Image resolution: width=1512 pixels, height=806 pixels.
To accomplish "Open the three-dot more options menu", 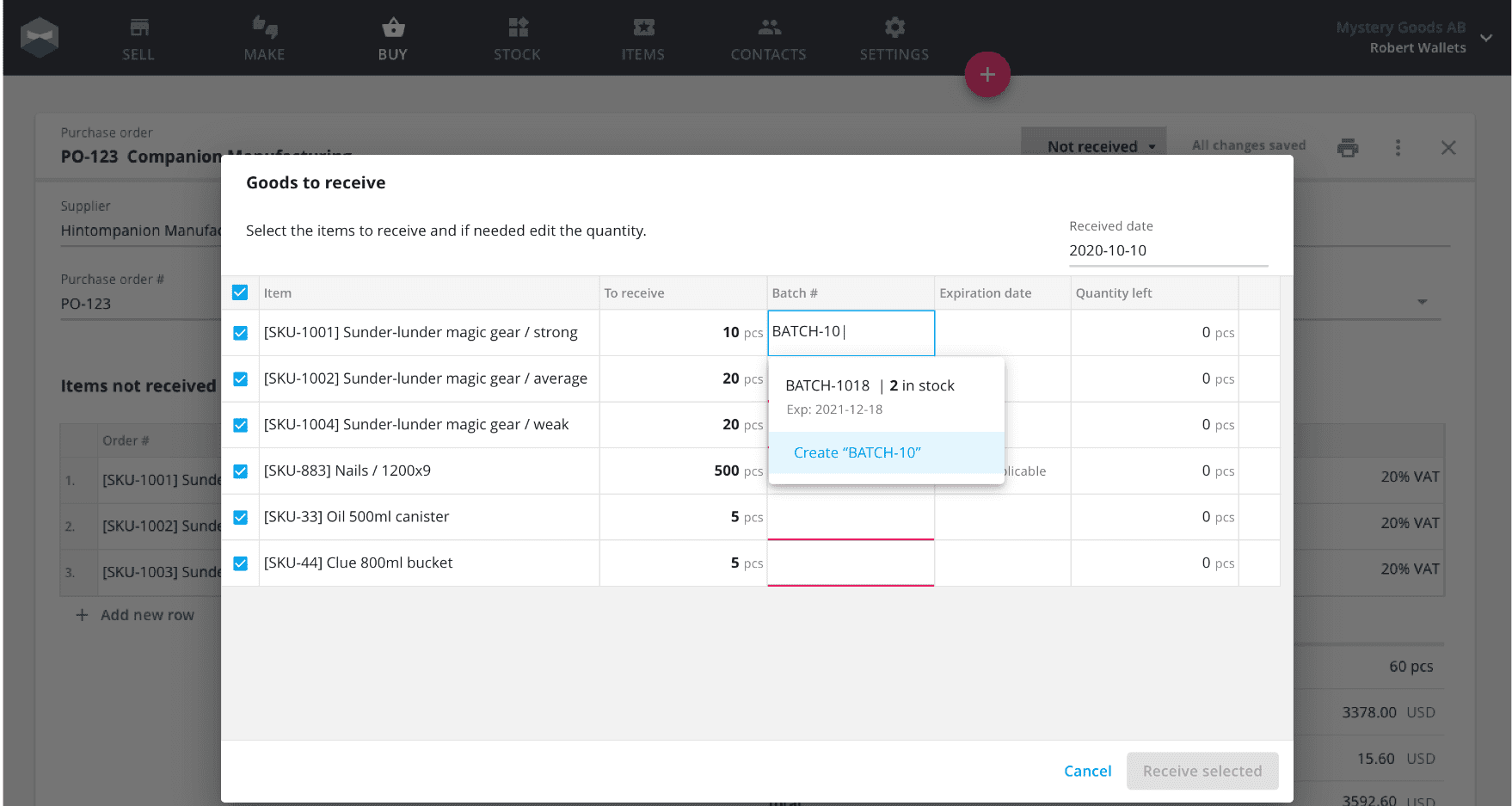I will click(1398, 148).
